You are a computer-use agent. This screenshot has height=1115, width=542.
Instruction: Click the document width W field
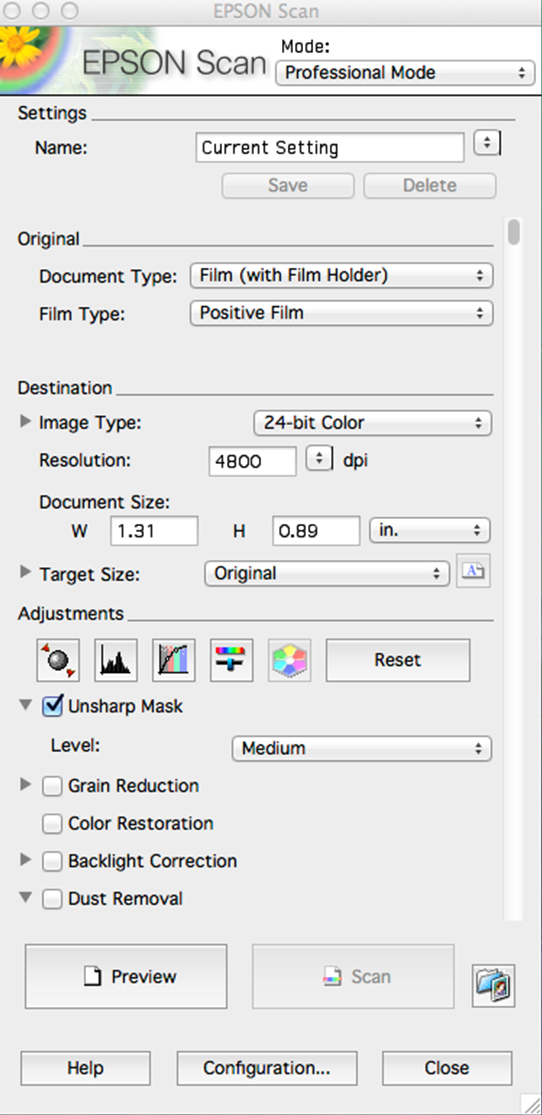click(x=154, y=531)
